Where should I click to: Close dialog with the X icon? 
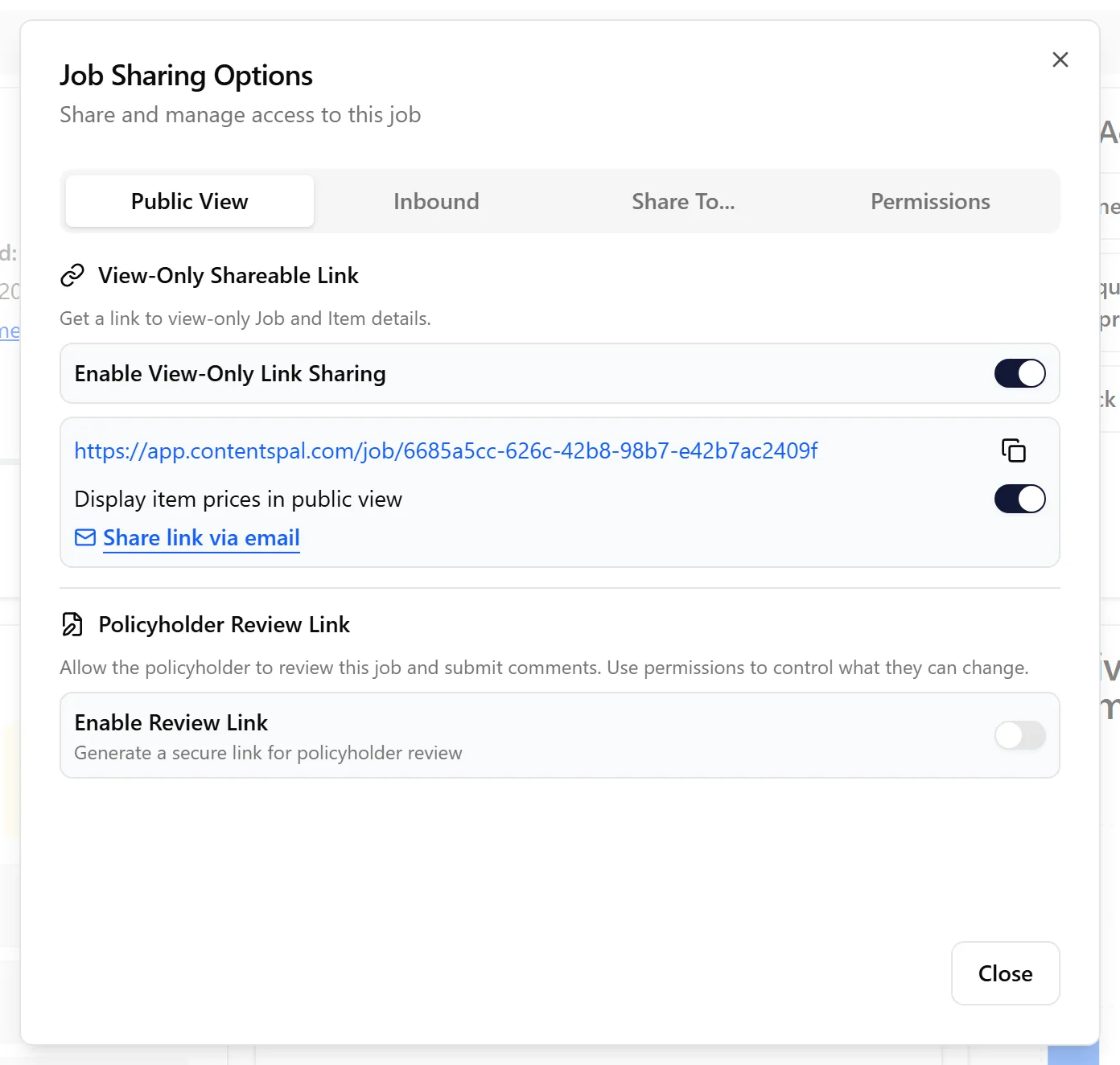(1060, 60)
